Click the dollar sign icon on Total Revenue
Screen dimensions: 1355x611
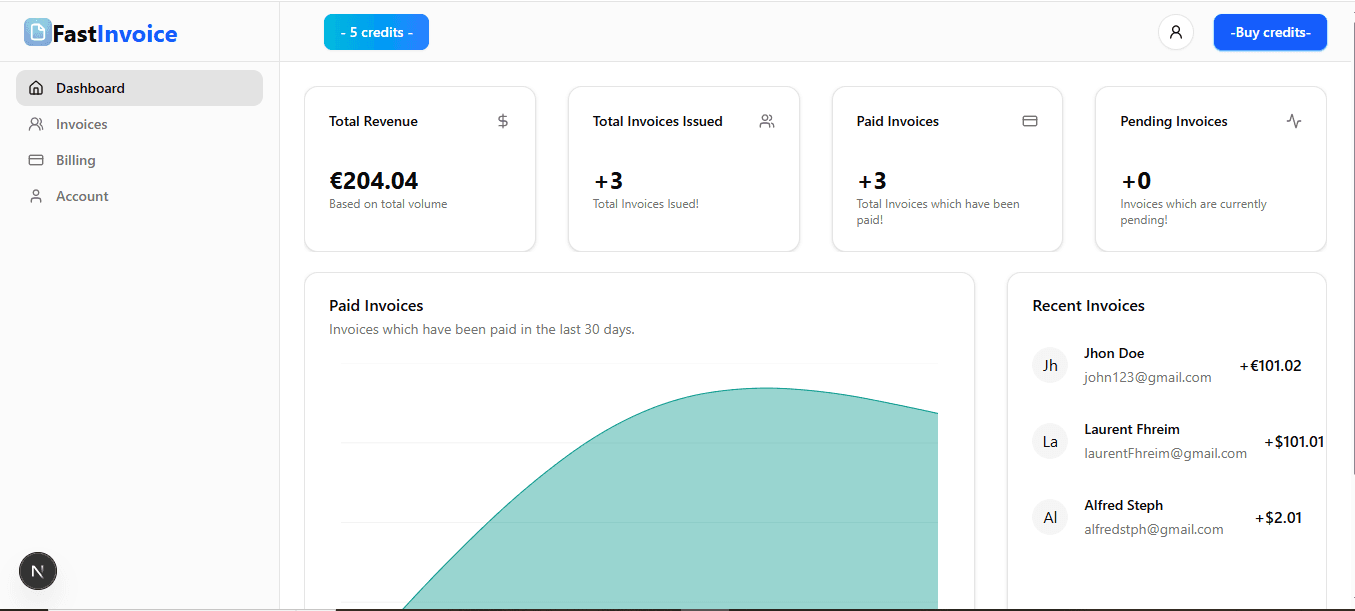[x=503, y=121]
